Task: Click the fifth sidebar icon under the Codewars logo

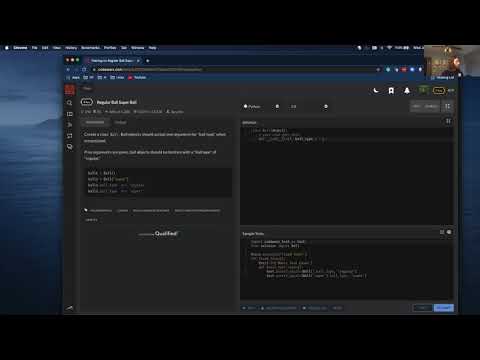Action: pos(69,147)
